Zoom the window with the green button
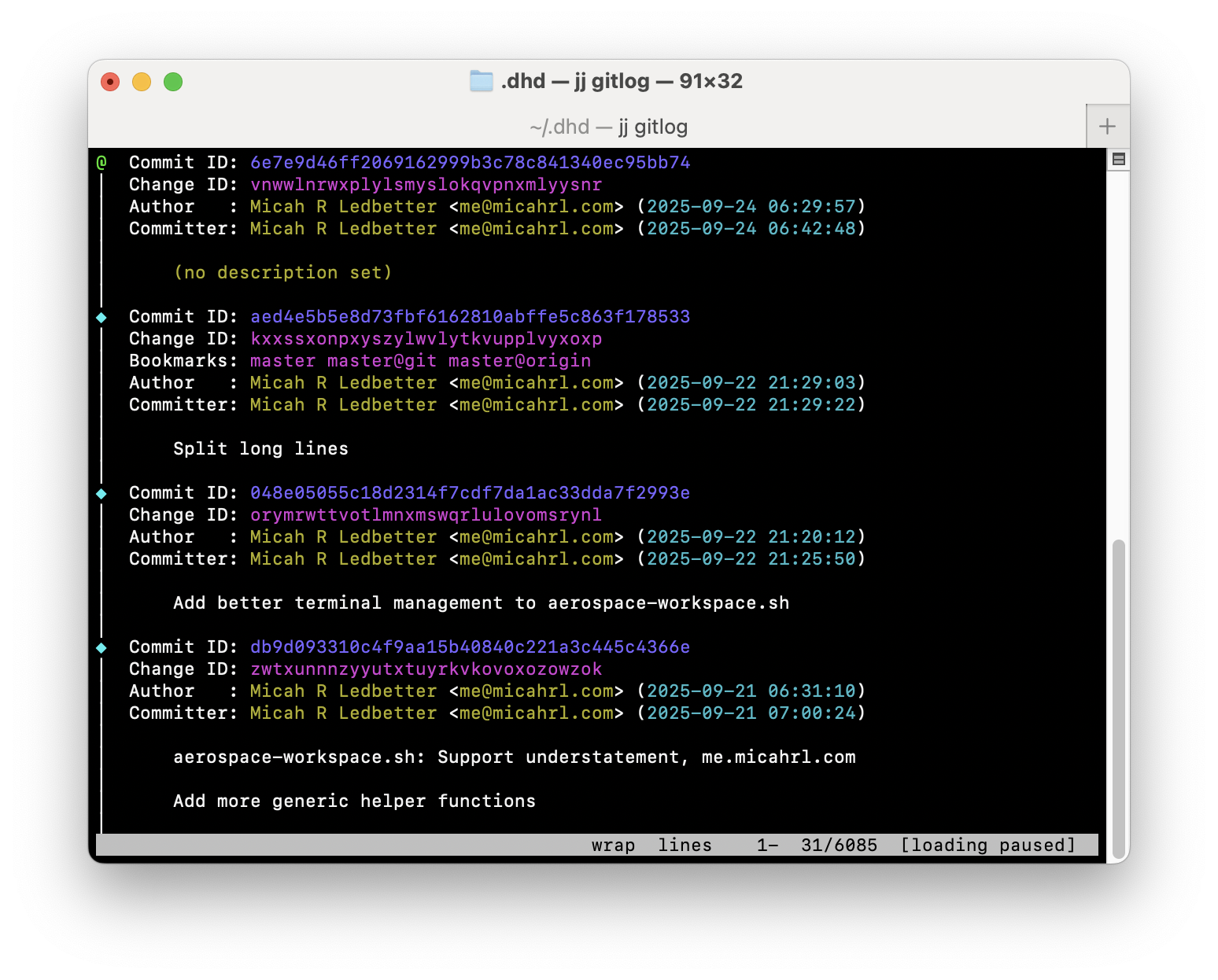This screenshot has height=980, width=1218. 173,82
